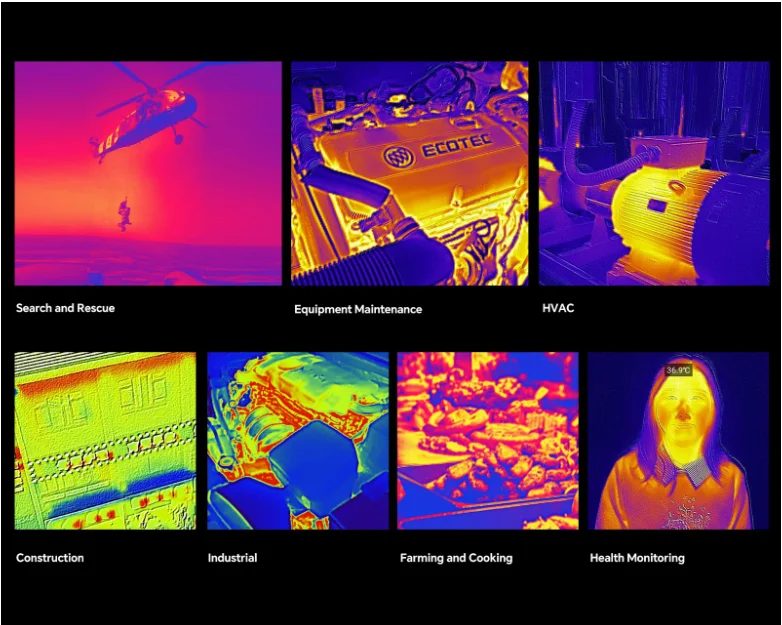
Task: Click the rescuer hanging below the helicopter
Action: [124, 214]
